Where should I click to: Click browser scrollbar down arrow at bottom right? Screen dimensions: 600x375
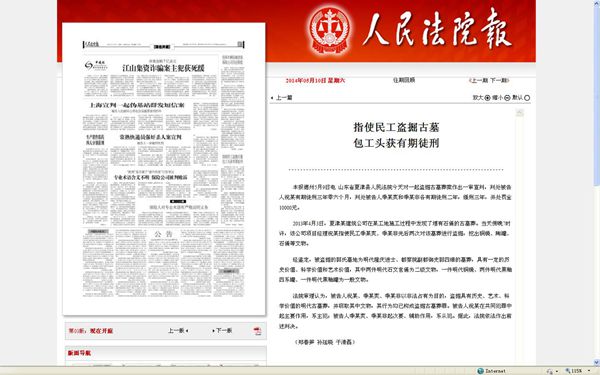click(597, 362)
